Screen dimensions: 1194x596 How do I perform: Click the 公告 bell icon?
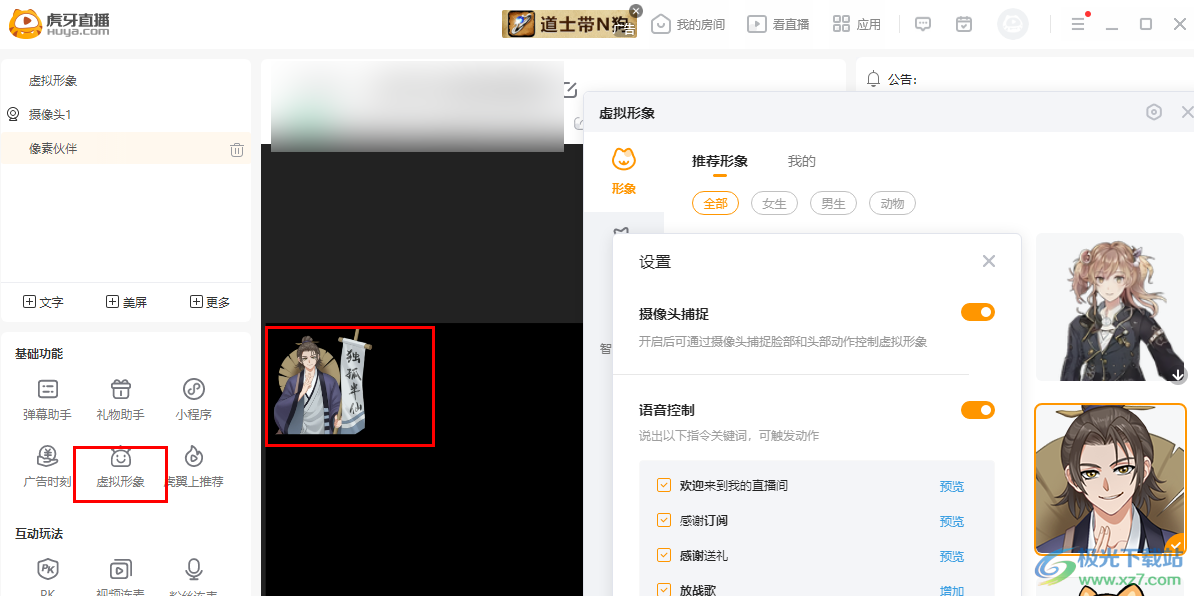click(873, 79)
